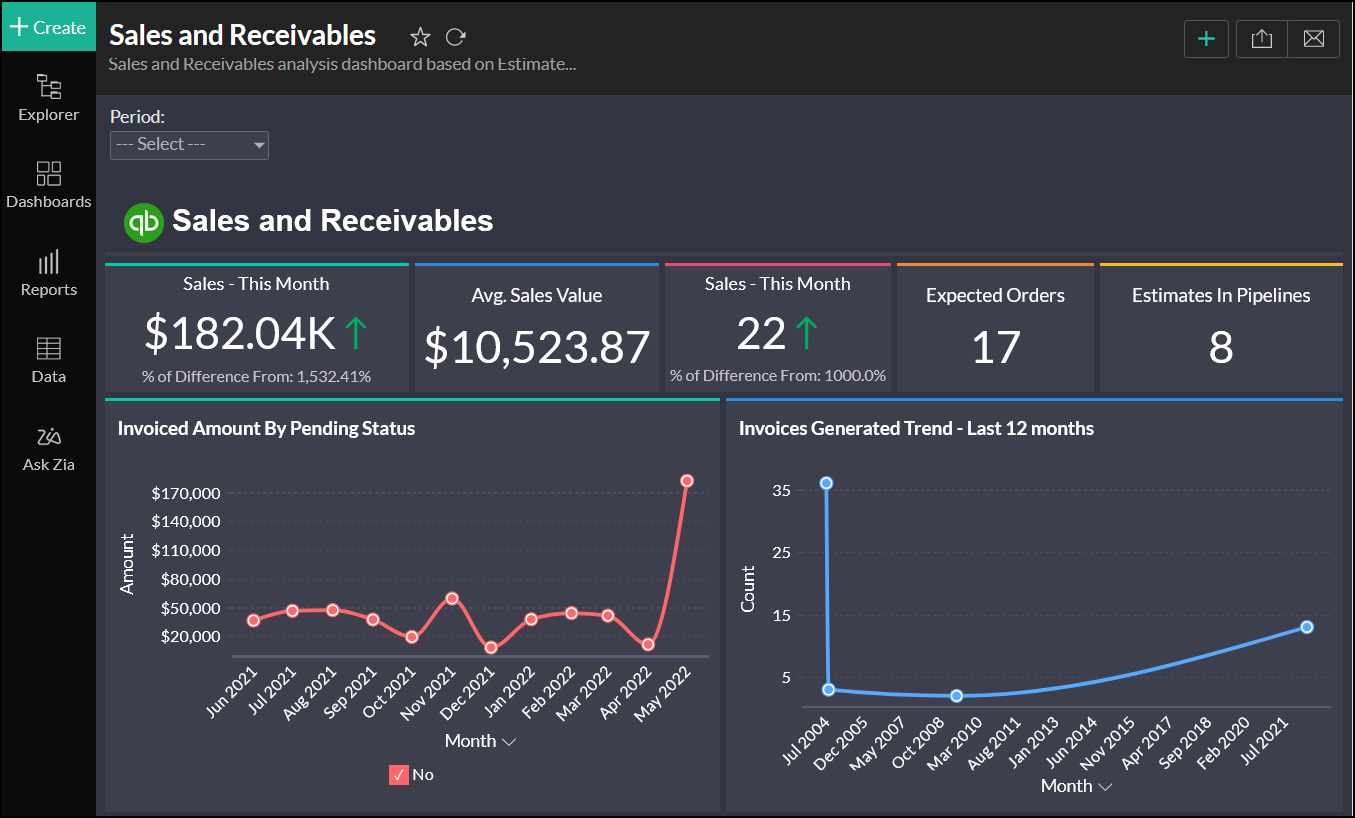Image resolution: width=1355 pixels, height=818 pixels.
Task: Open the Reports section
Action: point(48,263)
